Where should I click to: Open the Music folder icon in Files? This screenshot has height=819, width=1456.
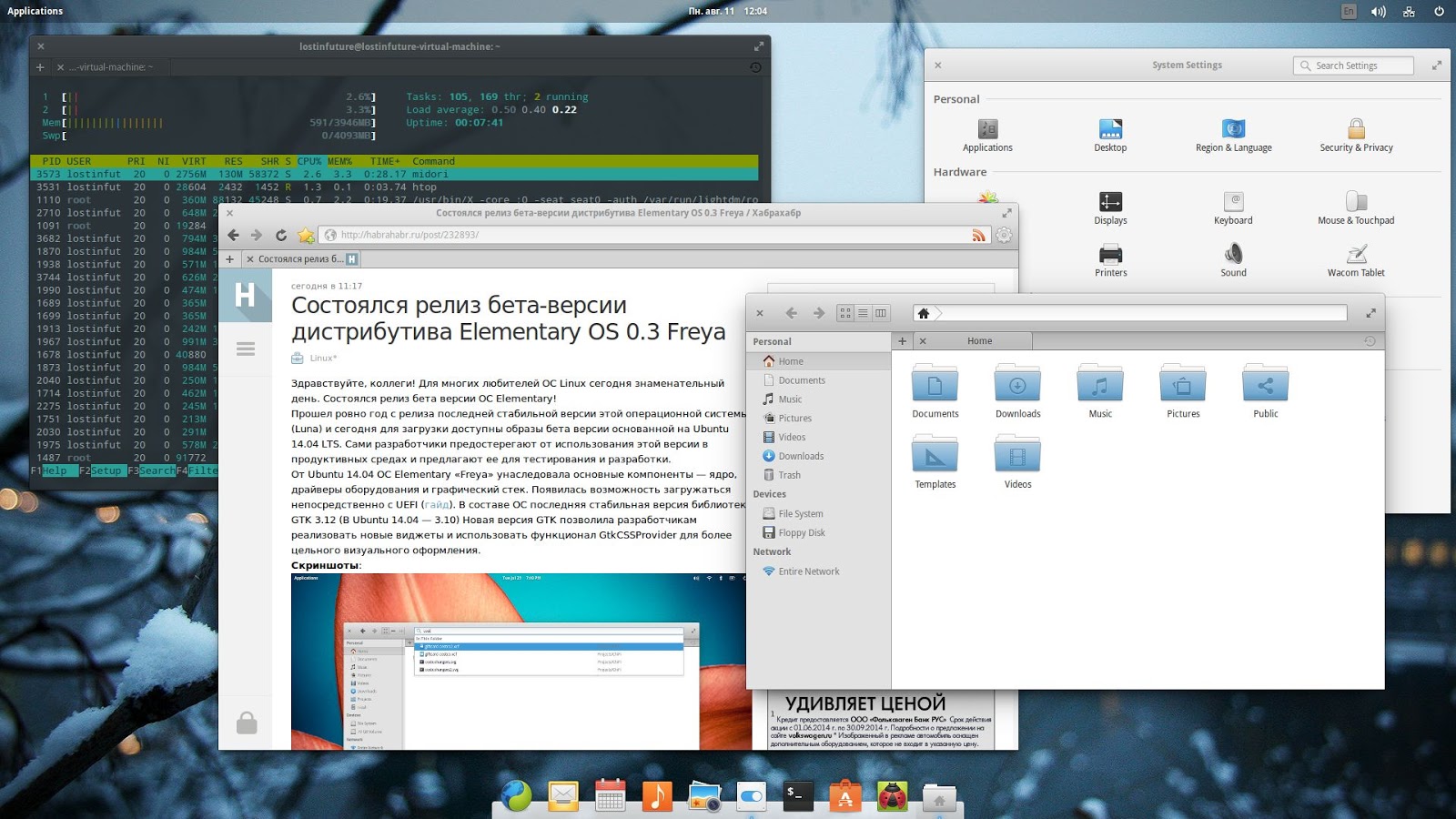(x=1100, y=390)
